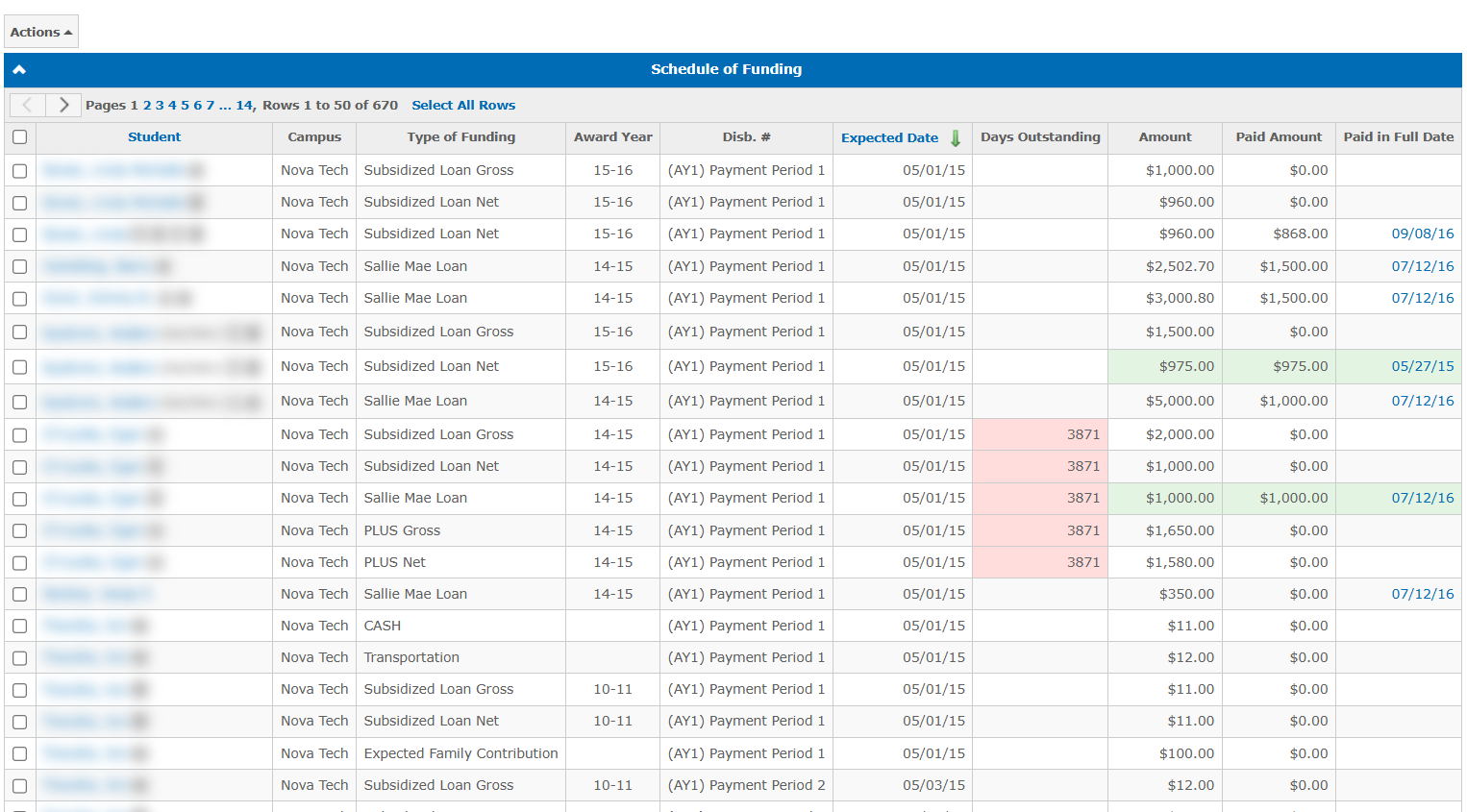Check the first Subsidized Loan Gross 15-16 $1,000.00 row
1467x812 pixels.
click(19, 170)
